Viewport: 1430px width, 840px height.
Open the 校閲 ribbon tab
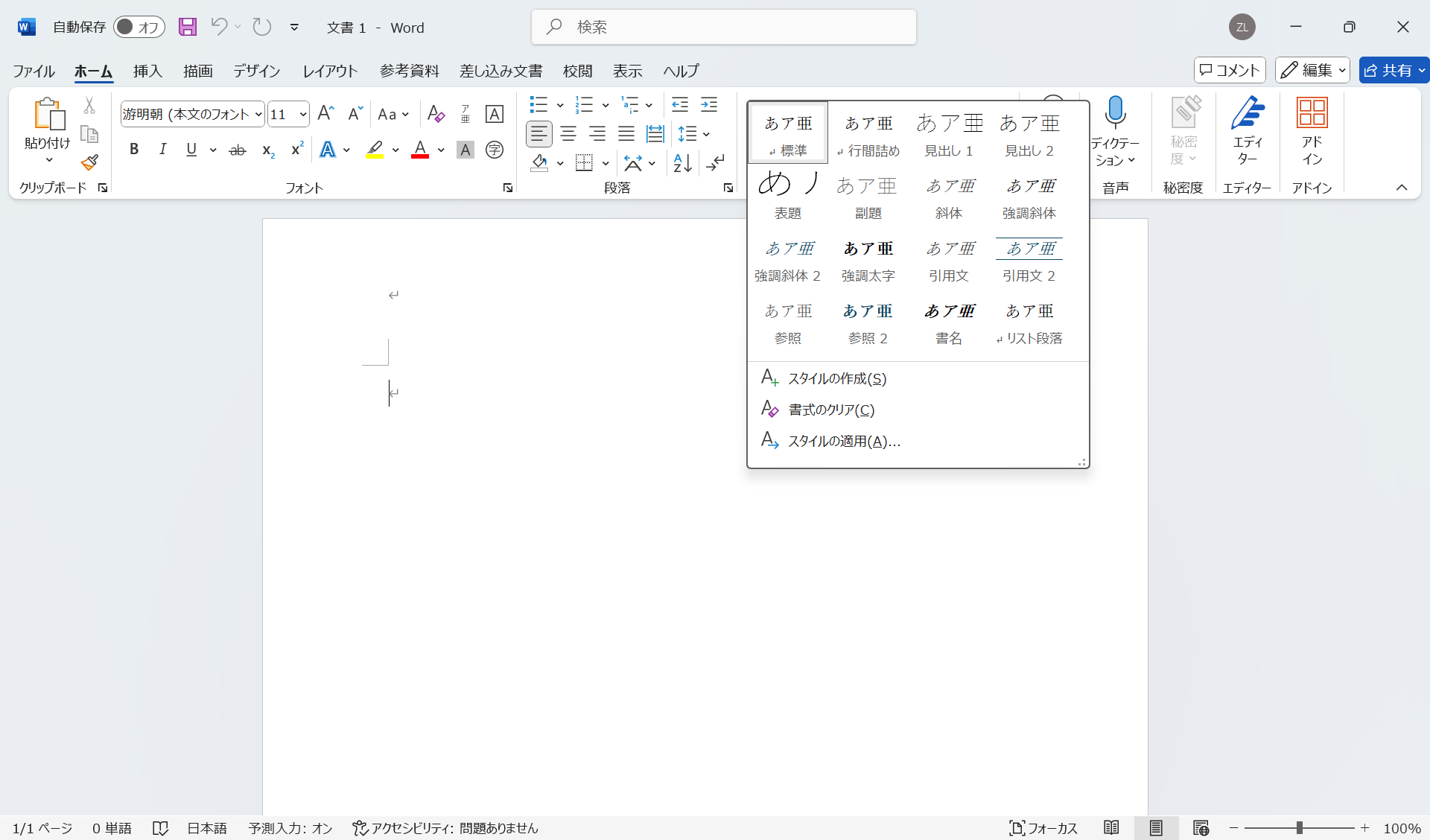577,71
